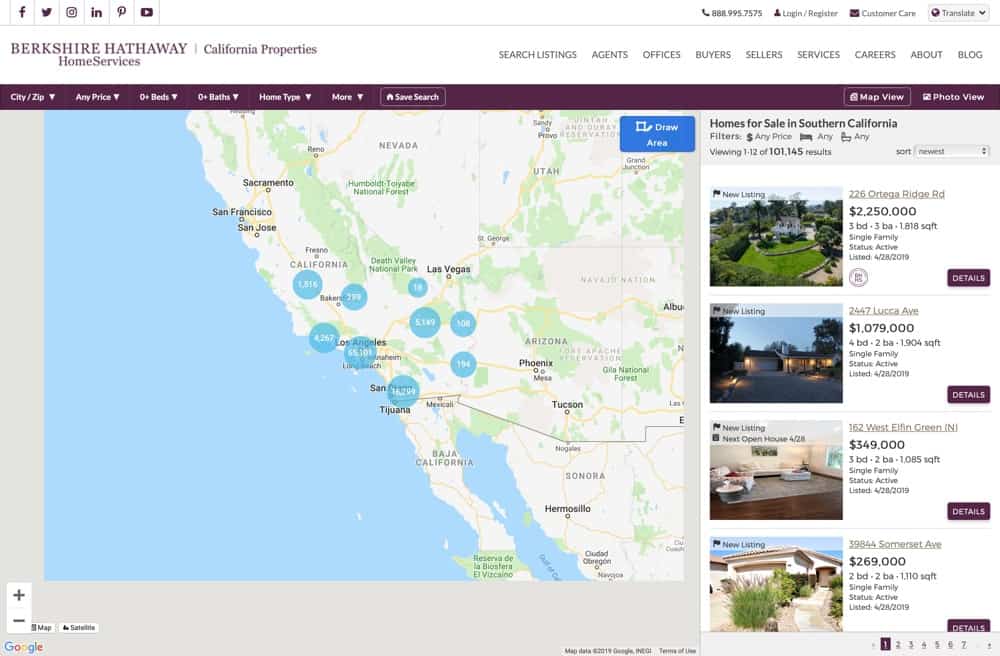Open the LinkedIn social icon

click(x=96, y=12)
